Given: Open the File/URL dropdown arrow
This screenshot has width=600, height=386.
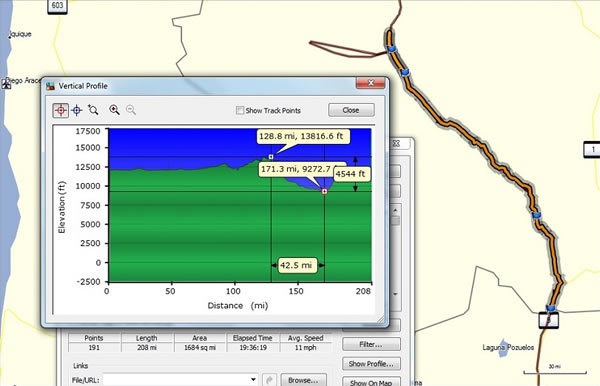Looking at the screenshot, I should [253, 379].
